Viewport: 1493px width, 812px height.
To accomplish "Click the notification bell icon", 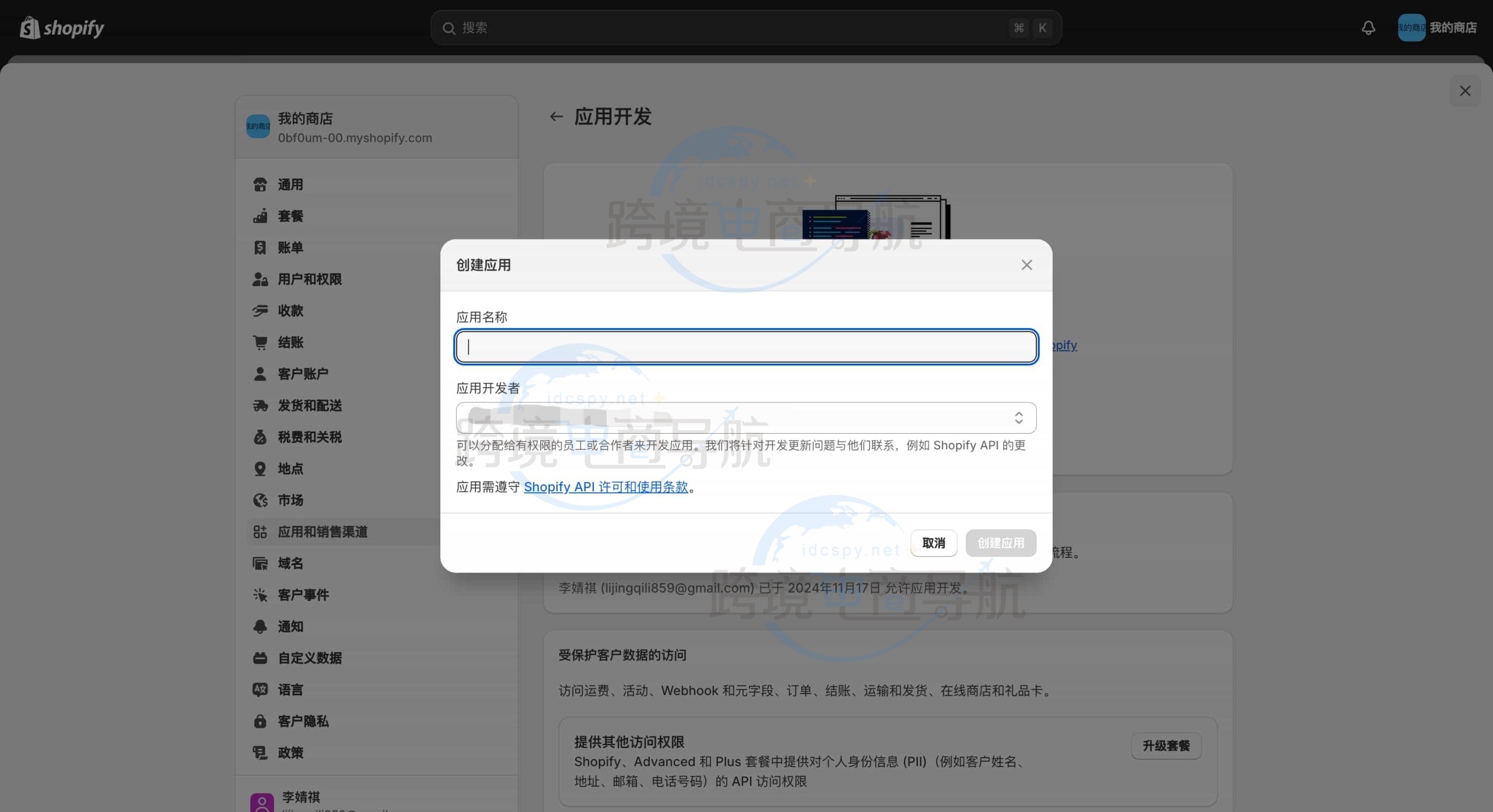I will pos(1368,27).
